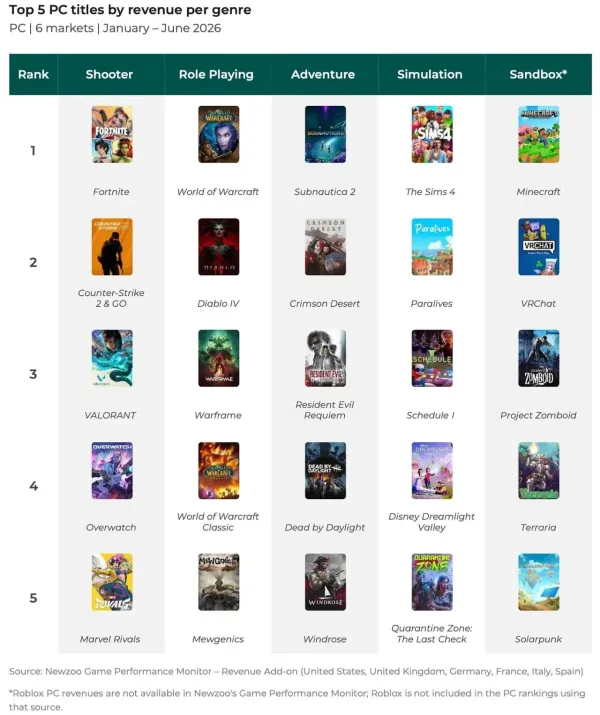Viewport: 600px width, 715px height.
Task: Click the 'Mewgenics' game name
Action: point(218,639)
